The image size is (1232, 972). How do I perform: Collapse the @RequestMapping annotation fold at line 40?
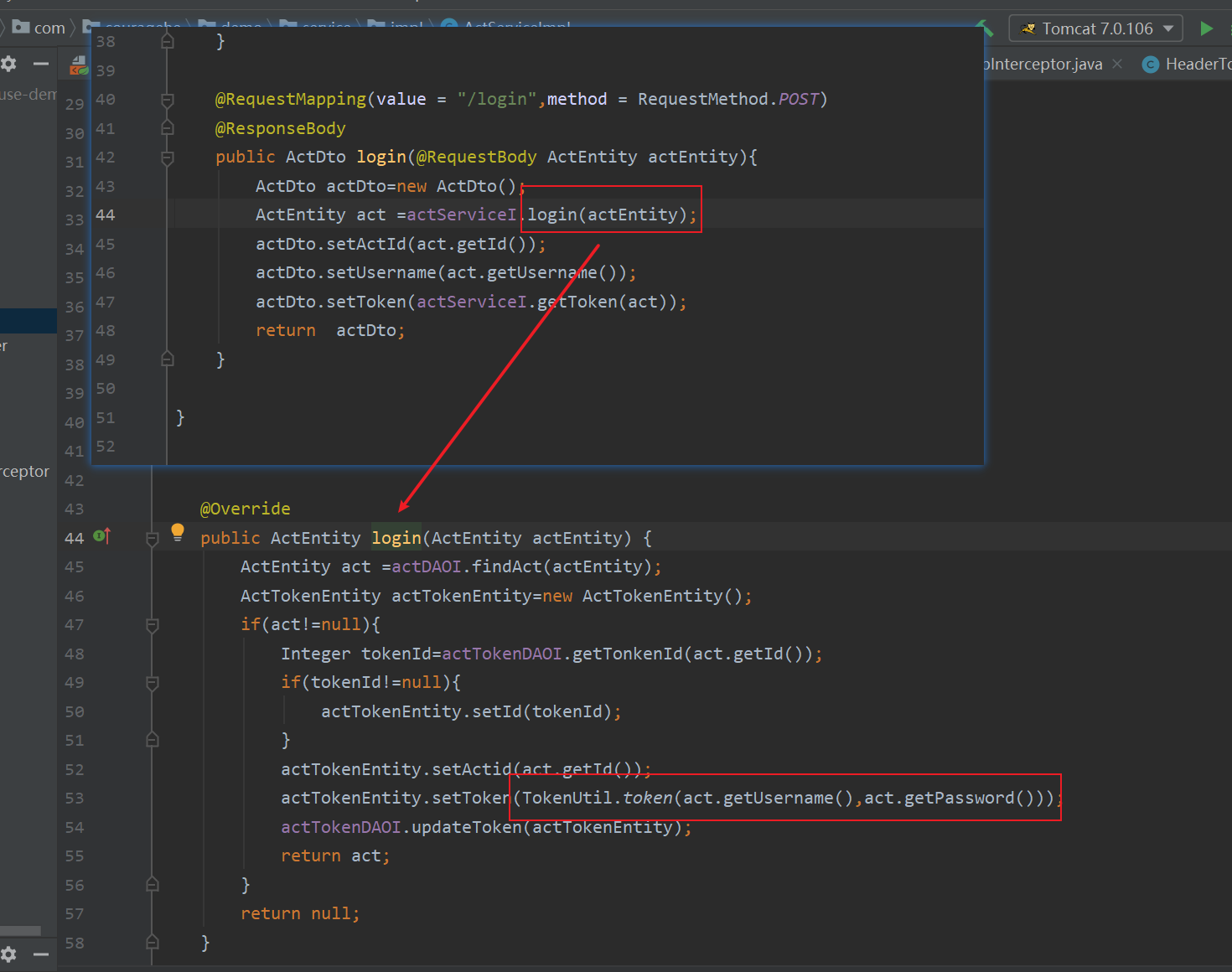click(x=168, y=100)
